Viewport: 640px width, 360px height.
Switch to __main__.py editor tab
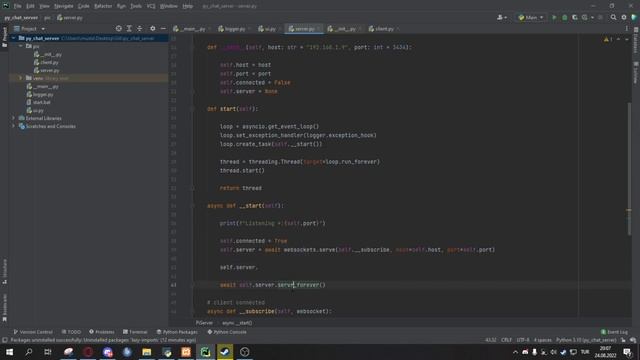tap(191, 29)
